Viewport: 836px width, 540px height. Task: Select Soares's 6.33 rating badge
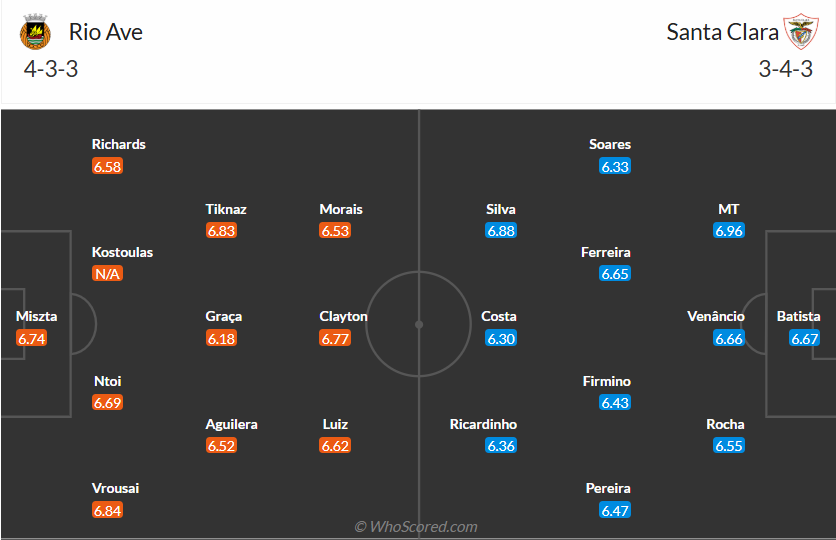615,166
